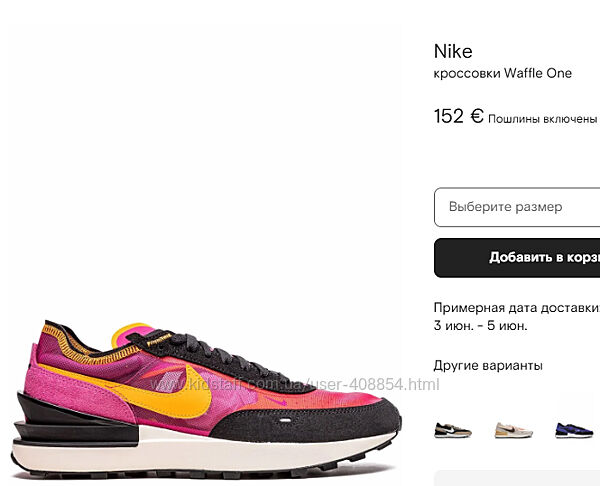Select the tan cream sneaker variant thumbnail
Screen dimensions: 600x486
[x=514, y=431]
